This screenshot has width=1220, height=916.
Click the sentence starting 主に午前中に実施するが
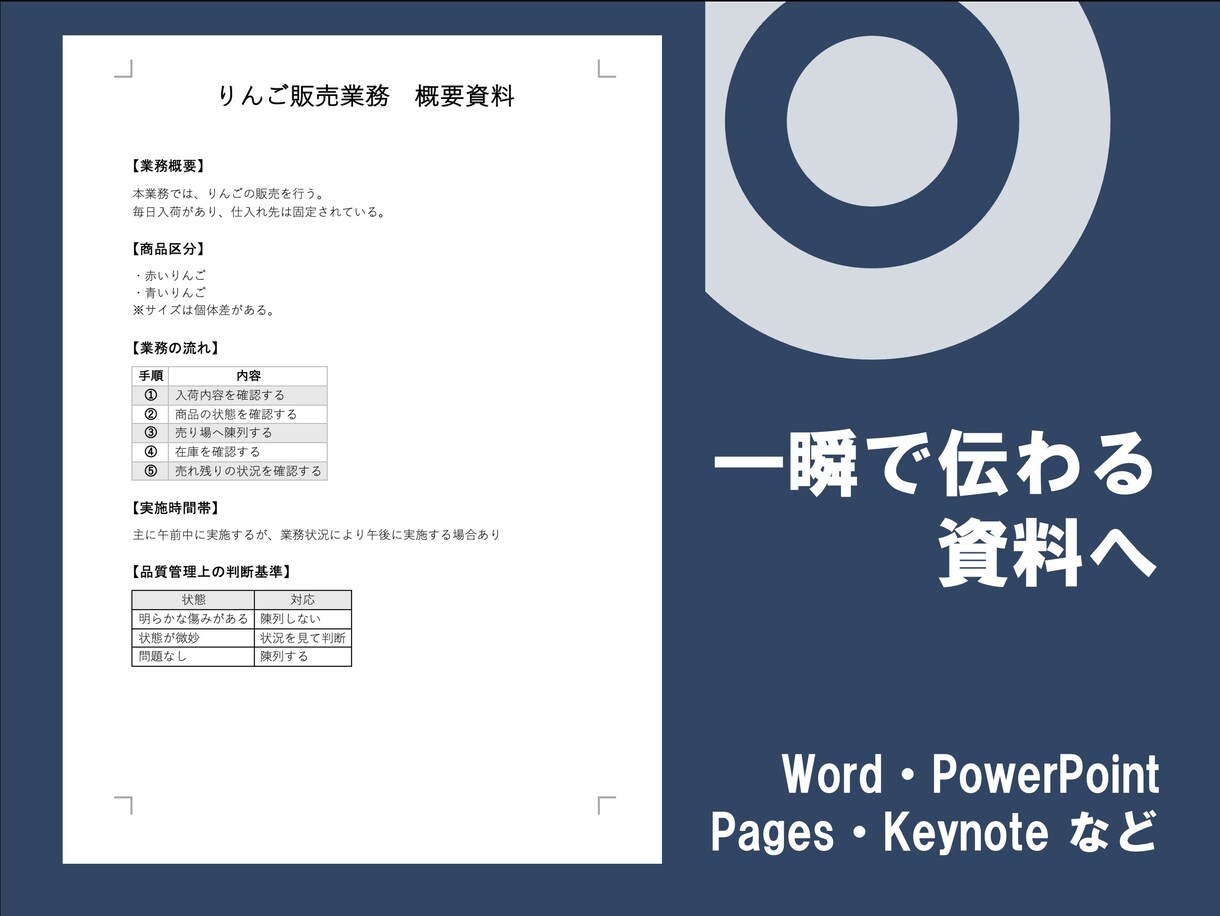click(x=316, y=535)
